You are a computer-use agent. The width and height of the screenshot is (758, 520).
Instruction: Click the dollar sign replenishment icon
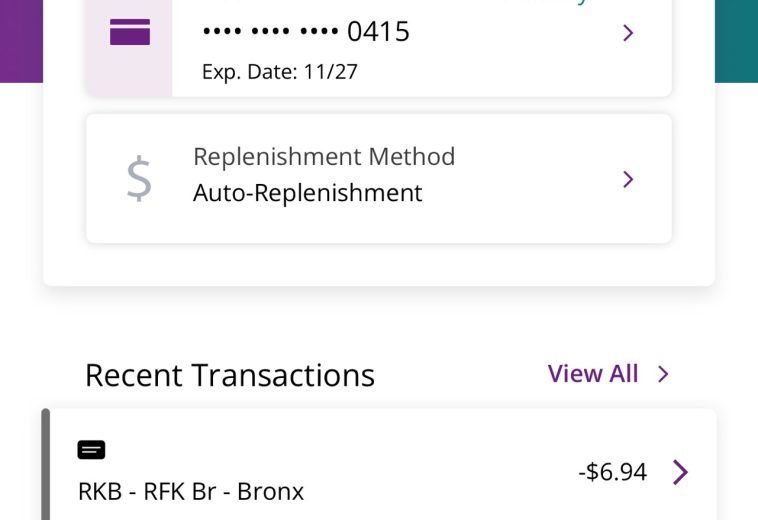(x=139, y=179)
